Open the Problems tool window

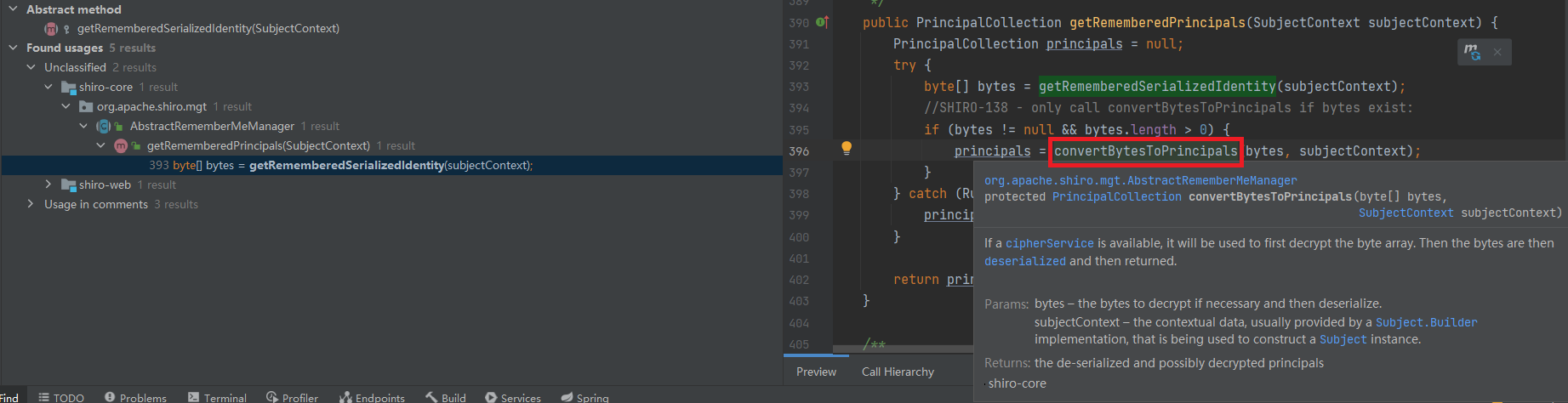coord(135,397)
